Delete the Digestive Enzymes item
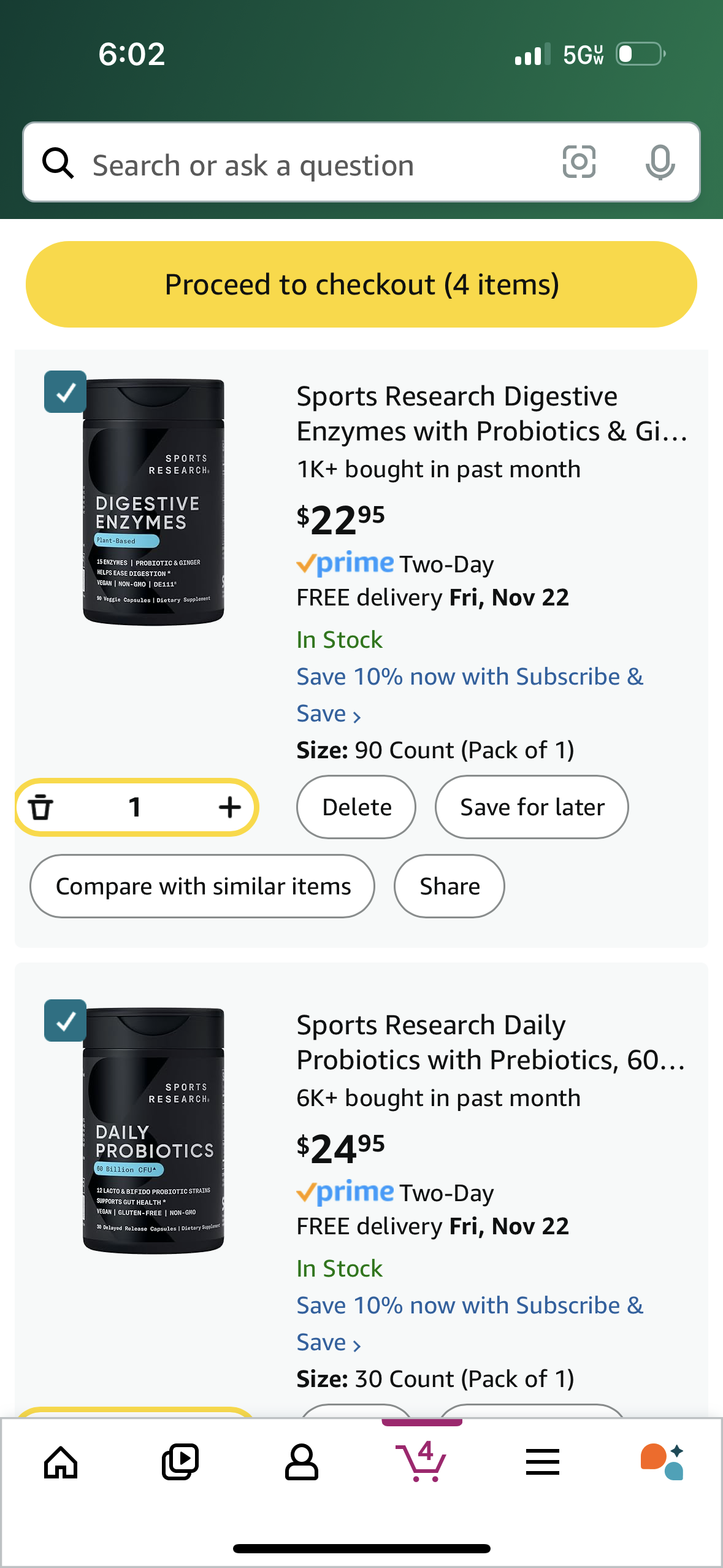This screenshot has width=723, height=1568. 356,807
